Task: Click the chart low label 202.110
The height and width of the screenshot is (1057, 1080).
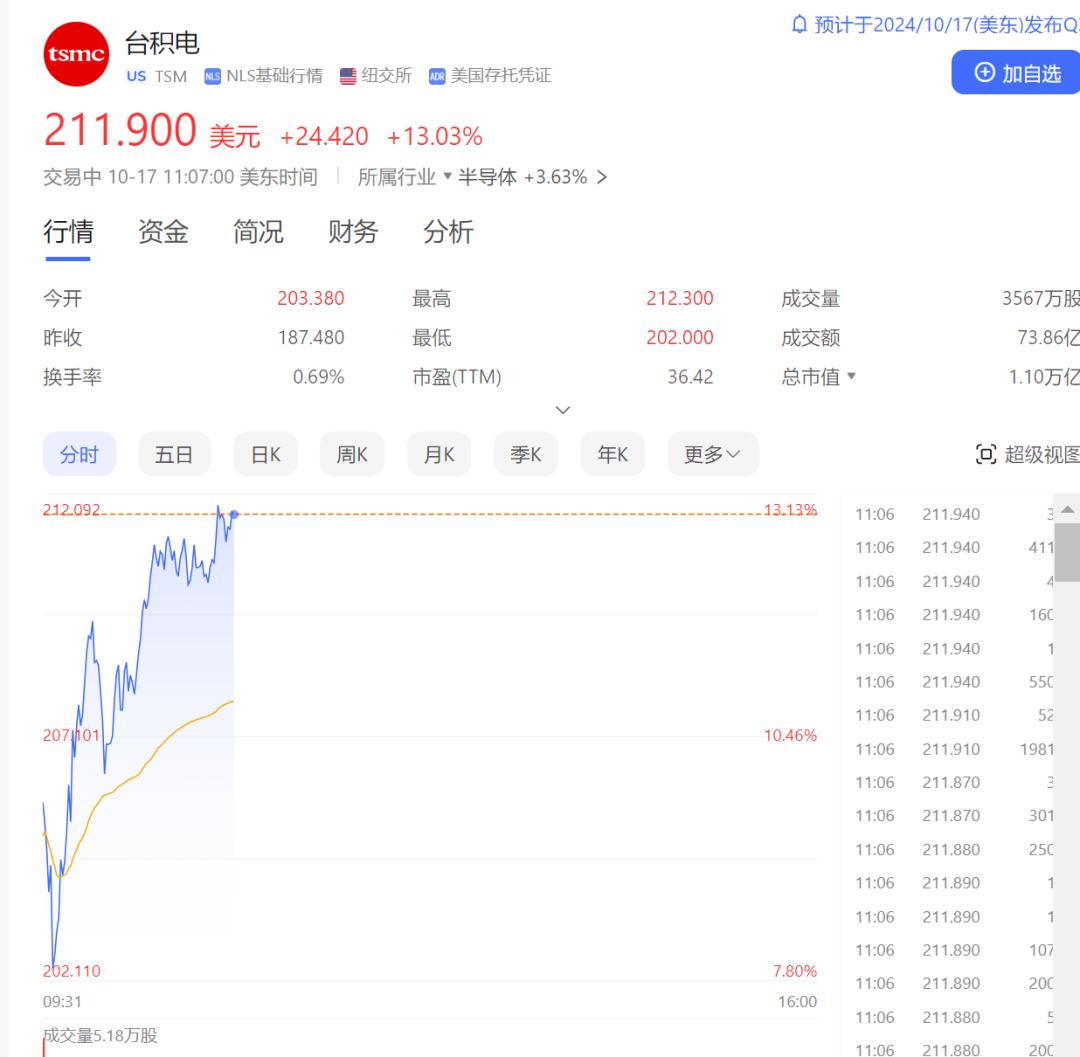Action: click(72, 971)
